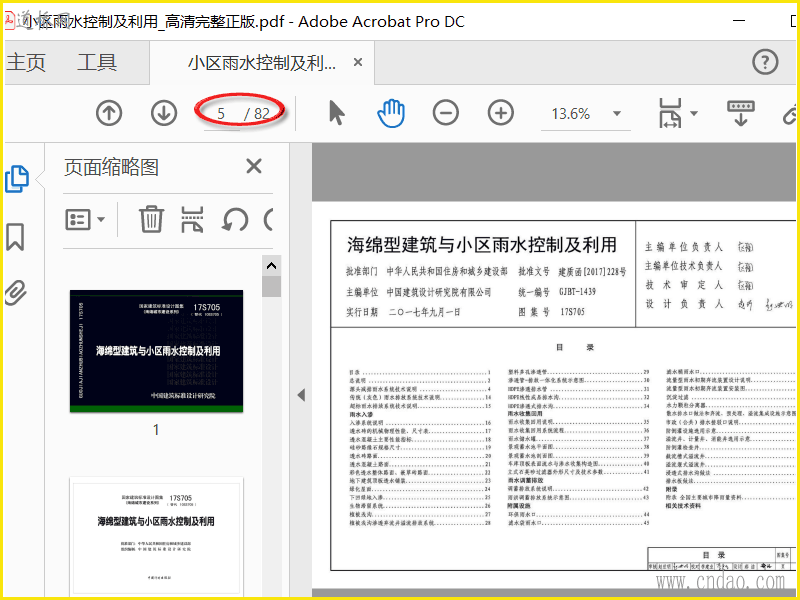The image size is (800, 600).
Task: Click the fit page width tool icon
Action: [670, 113]
